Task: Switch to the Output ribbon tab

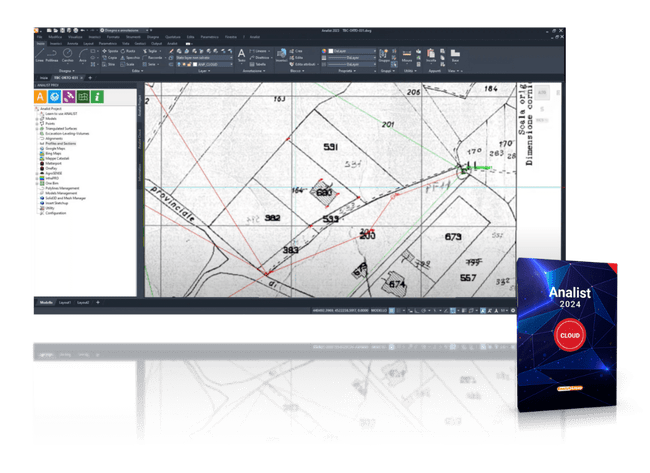Action: (x=156, y=44)
